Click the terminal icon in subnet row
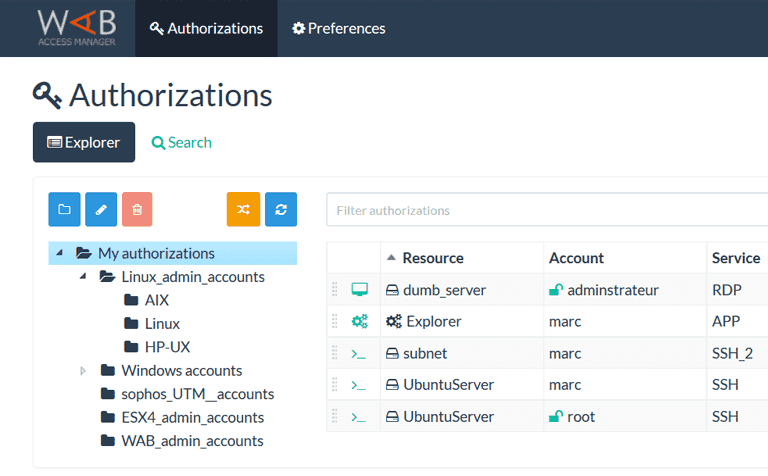 coord(359,354)
